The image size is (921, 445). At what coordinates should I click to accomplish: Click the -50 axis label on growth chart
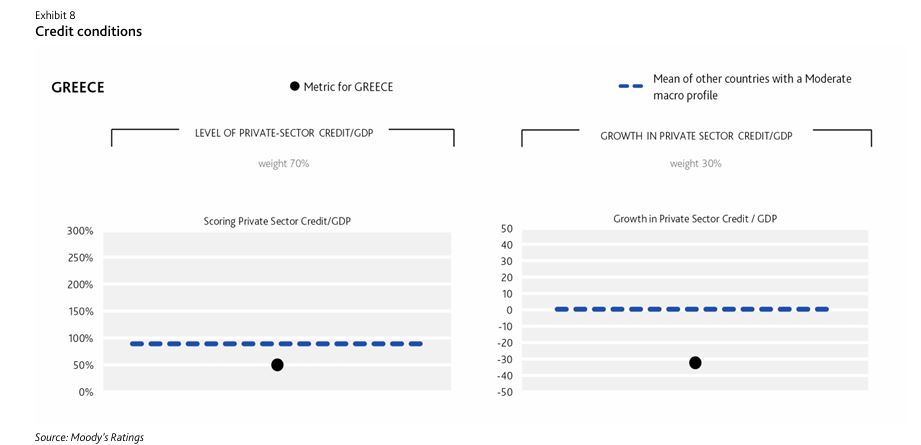[x=503, y=392]
